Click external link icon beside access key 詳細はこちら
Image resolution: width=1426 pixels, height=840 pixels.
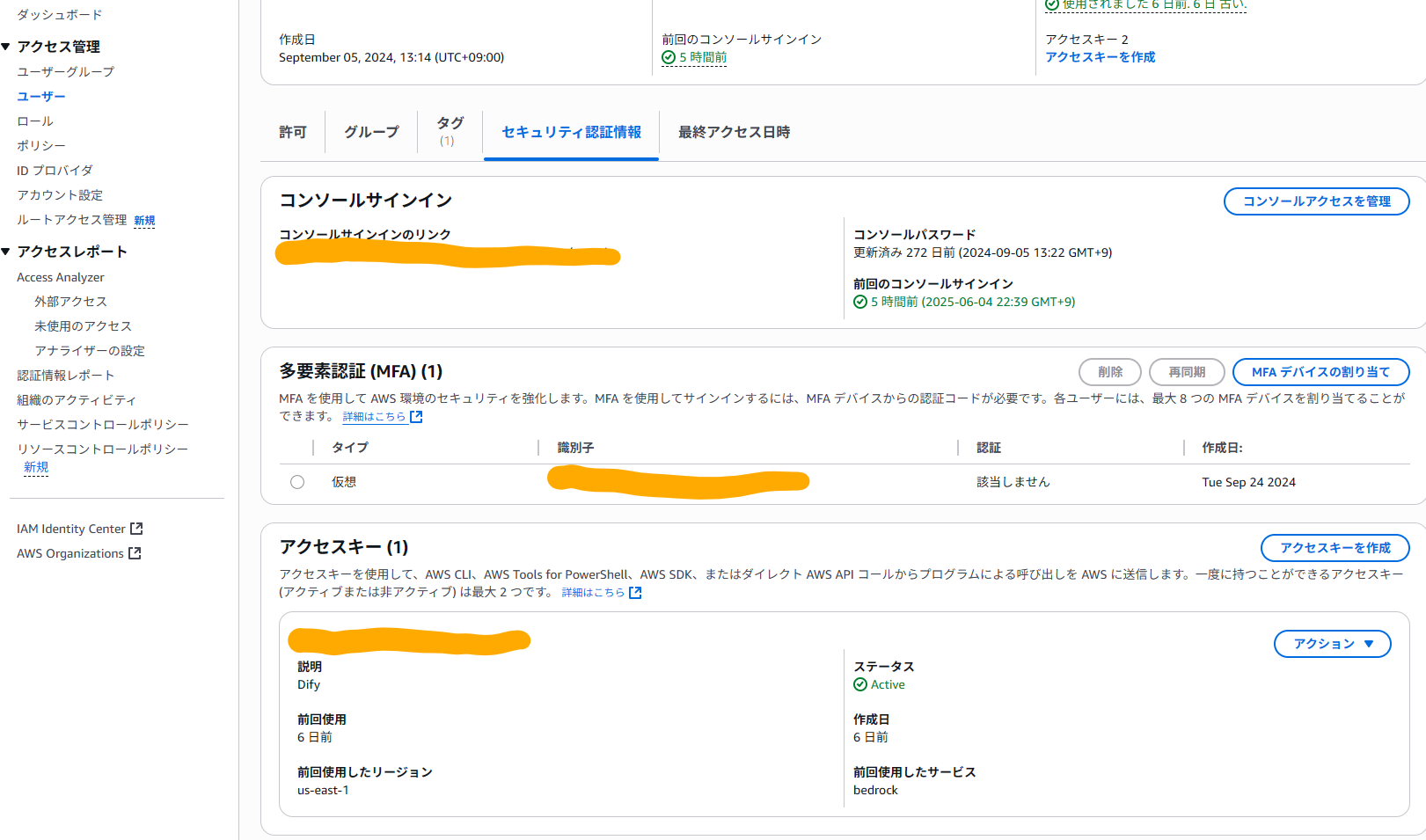click(635, 593)
